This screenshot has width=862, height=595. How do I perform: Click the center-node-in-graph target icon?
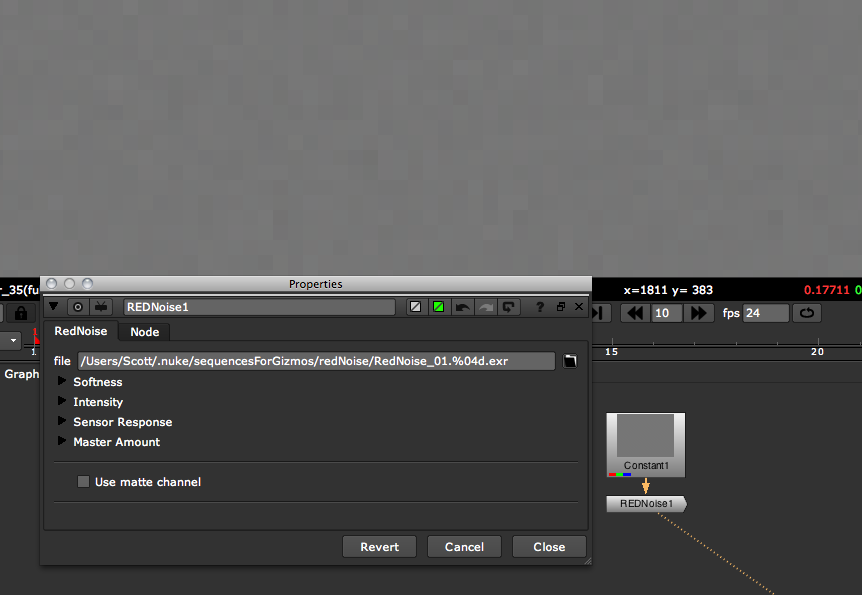(78, 307)
